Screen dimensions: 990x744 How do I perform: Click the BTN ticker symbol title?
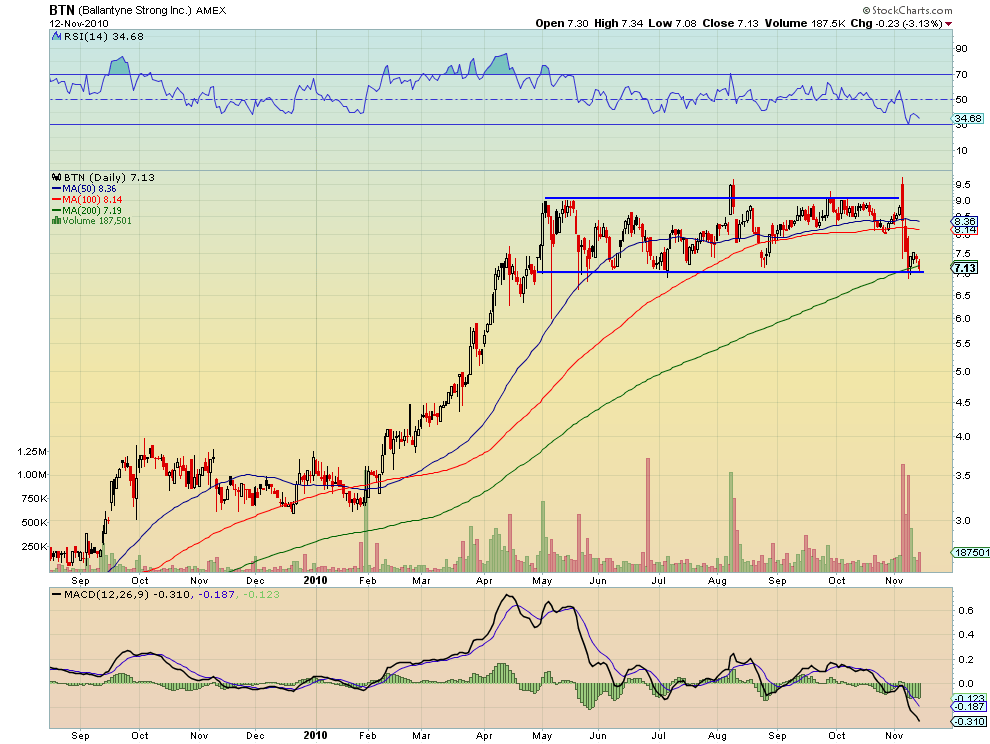pos(62,10)
